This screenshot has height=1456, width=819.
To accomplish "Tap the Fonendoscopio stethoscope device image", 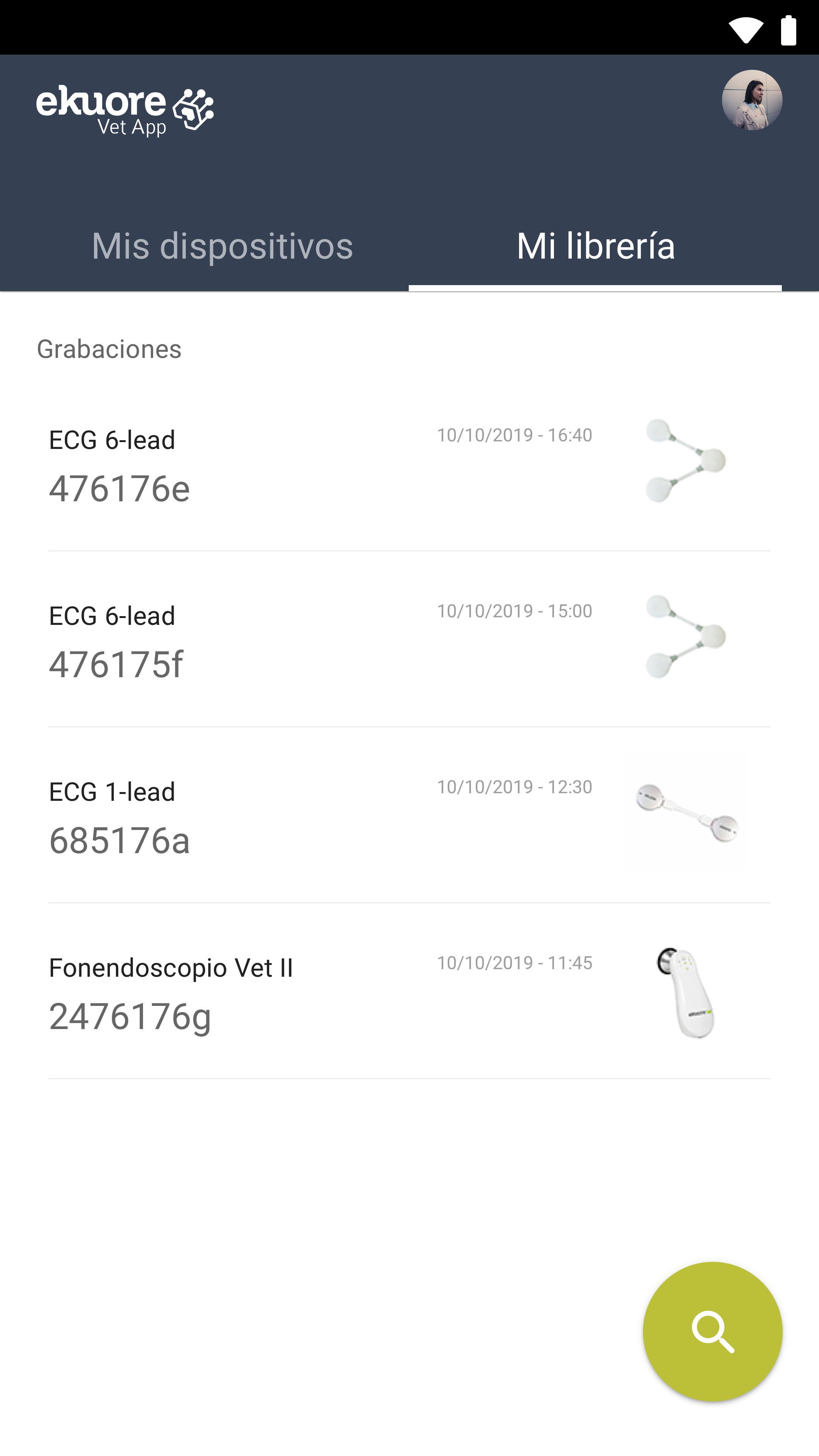I will pyautogui.click(x=686, y=993).
